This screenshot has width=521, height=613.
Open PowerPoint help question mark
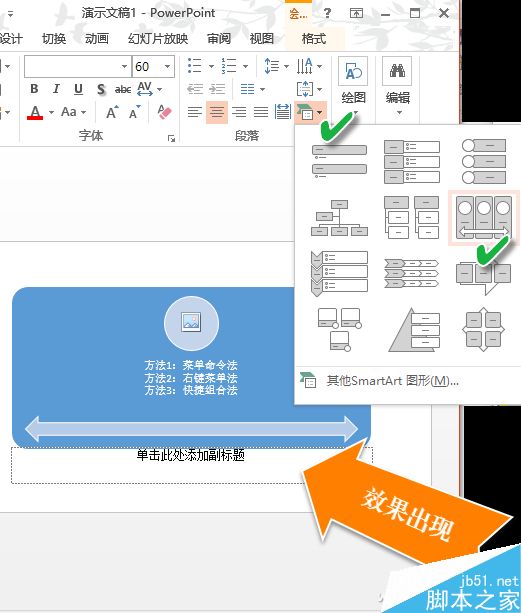pos(328,13)
